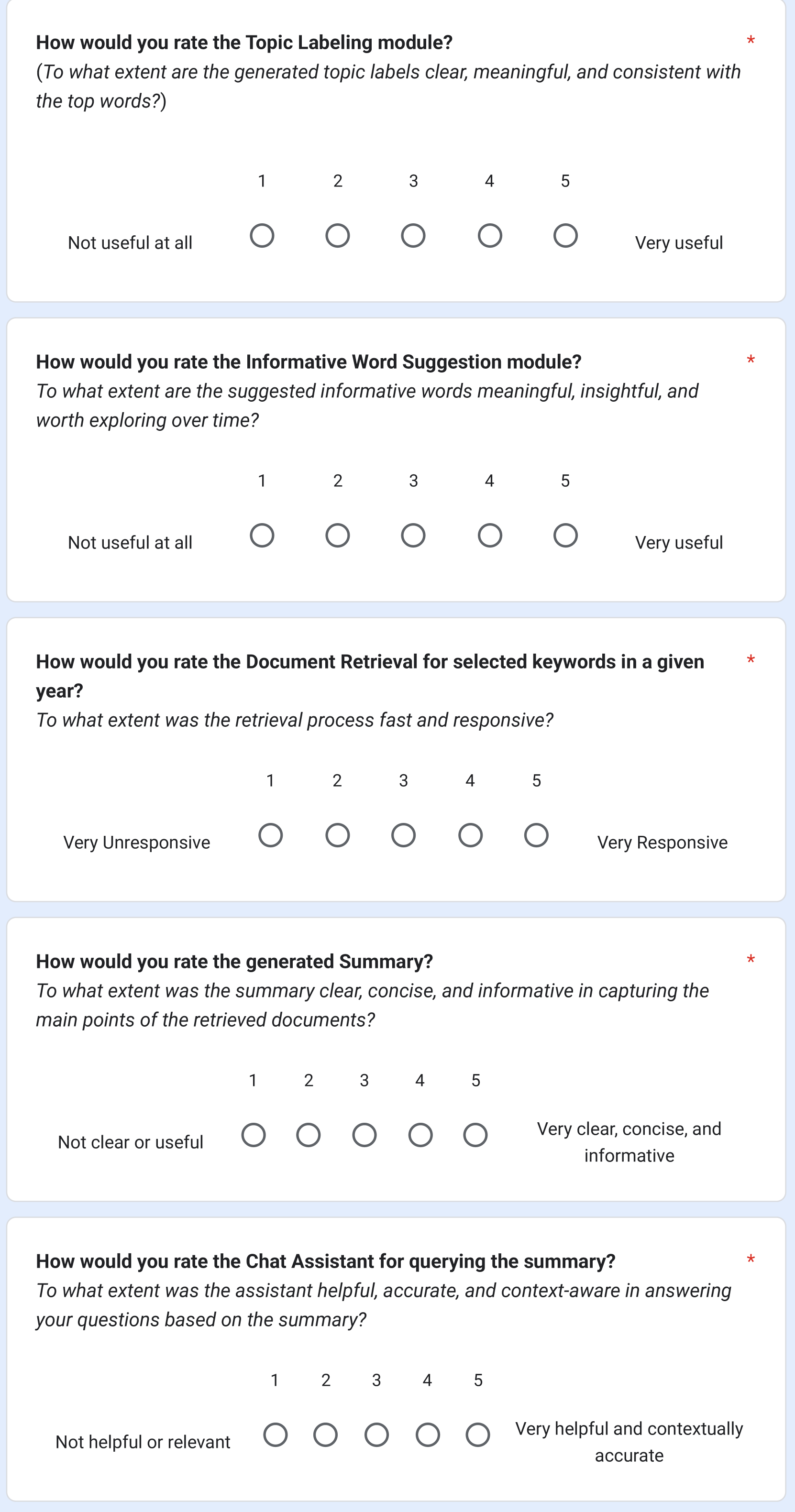Image resolution: width=795 pixels, height=1512 pixels.
Task: Rate Informative Word Suggestion module as 2
Action: point(338,535)
